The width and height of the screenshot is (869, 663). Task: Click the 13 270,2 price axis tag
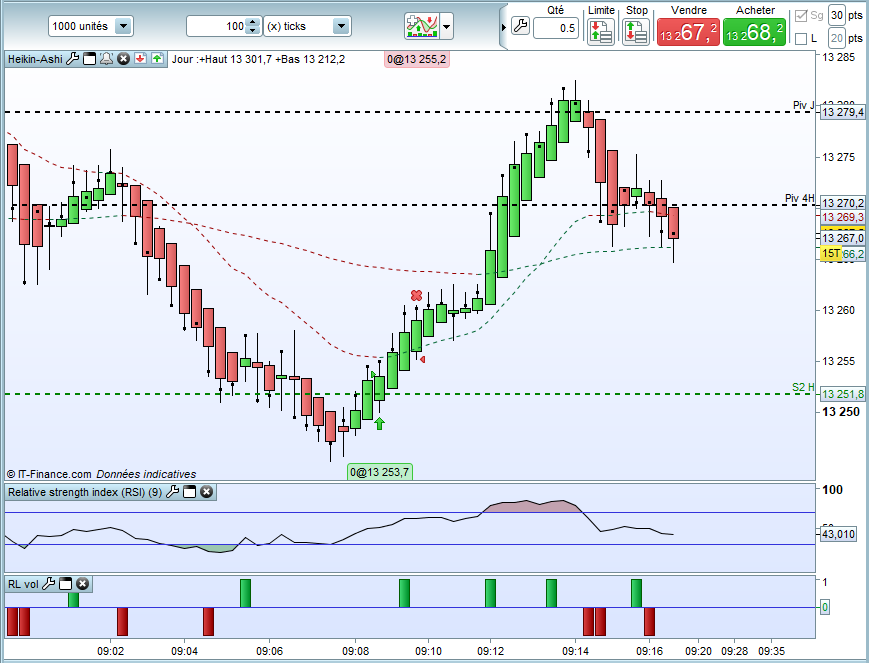pos(842,203)
